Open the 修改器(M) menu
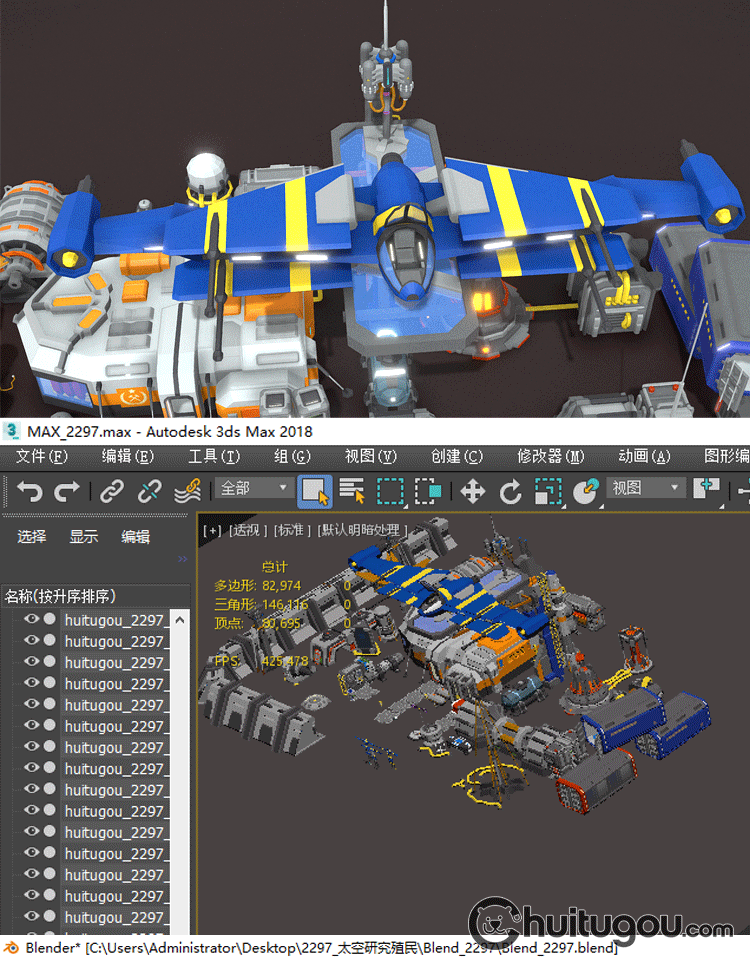 click(550, 456)
